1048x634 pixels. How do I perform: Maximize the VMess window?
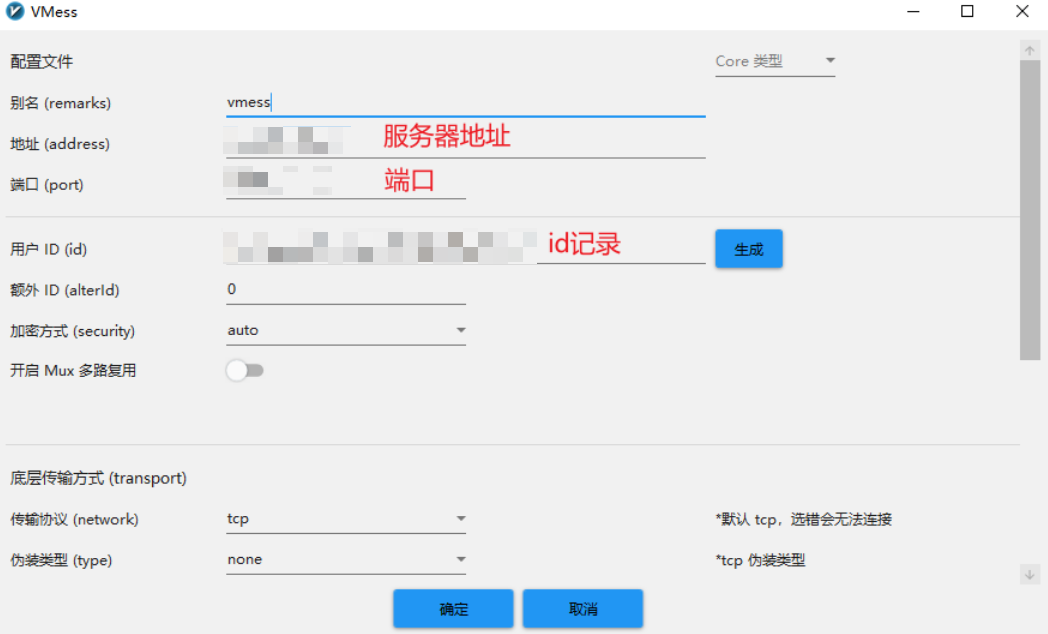967,12
